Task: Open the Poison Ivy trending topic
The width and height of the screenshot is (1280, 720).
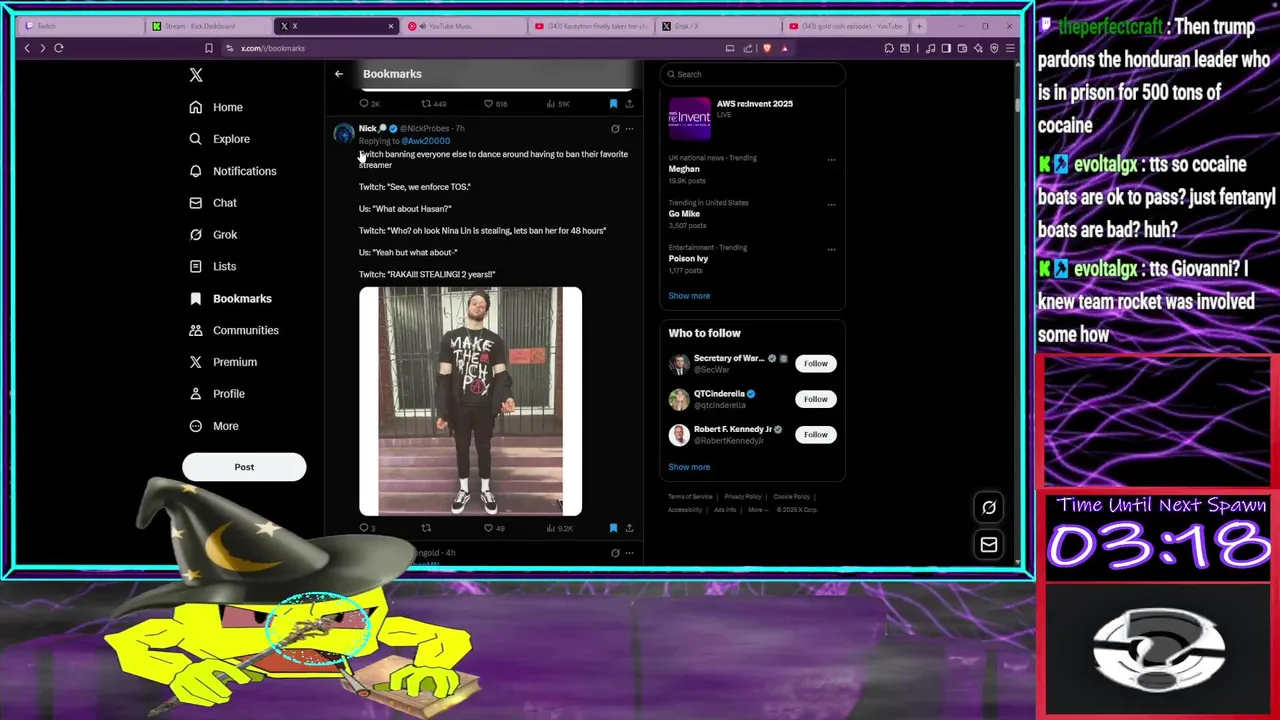Action: (x=688, y=259)
